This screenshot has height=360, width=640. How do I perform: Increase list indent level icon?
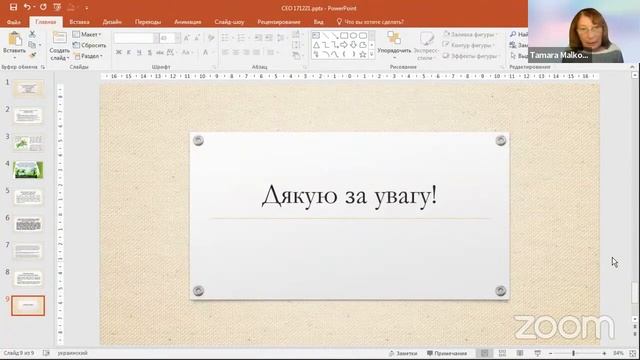tap(269, 38)
